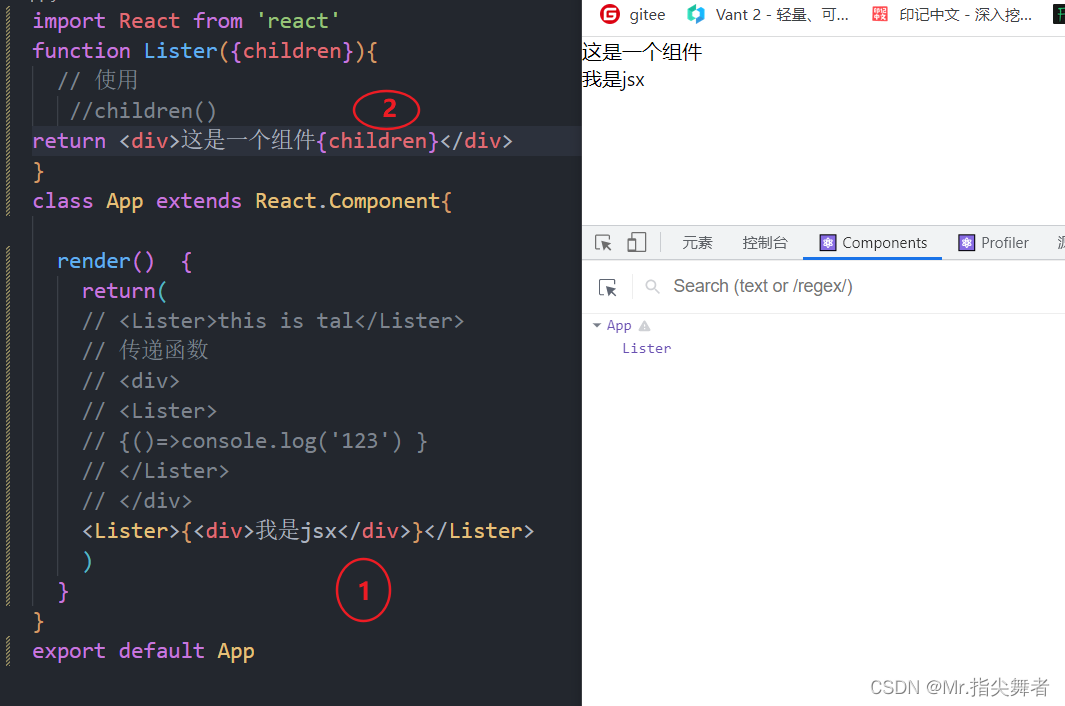The width and height of the screenshot is (1065, 706).
Task: Click the component picker icon in Components panel
Action: pos(608,287)
